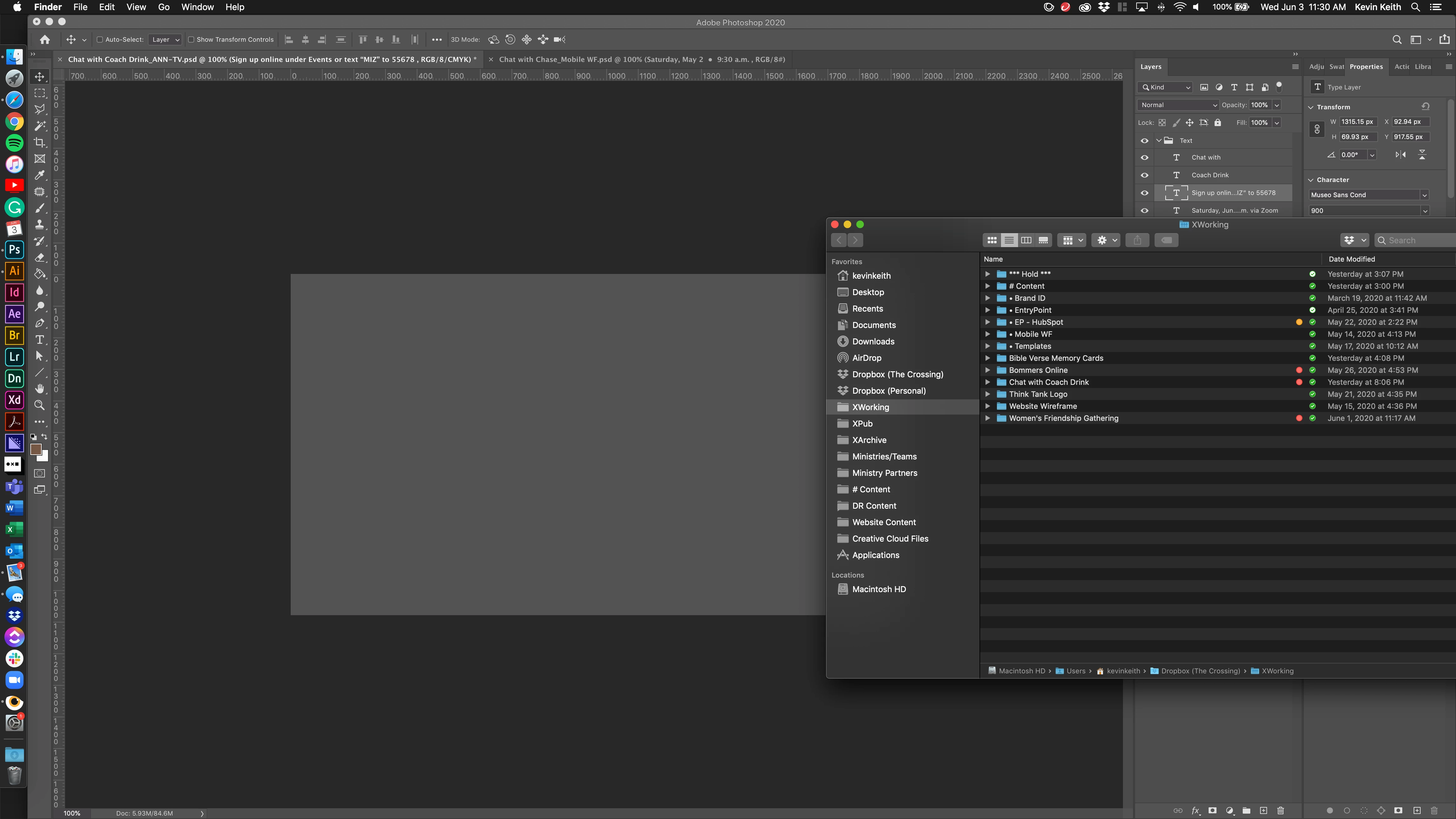Select the Rectangular Marquee tool
The height and width of the screenshot is (819, 1456).
[x=39, y=93]
